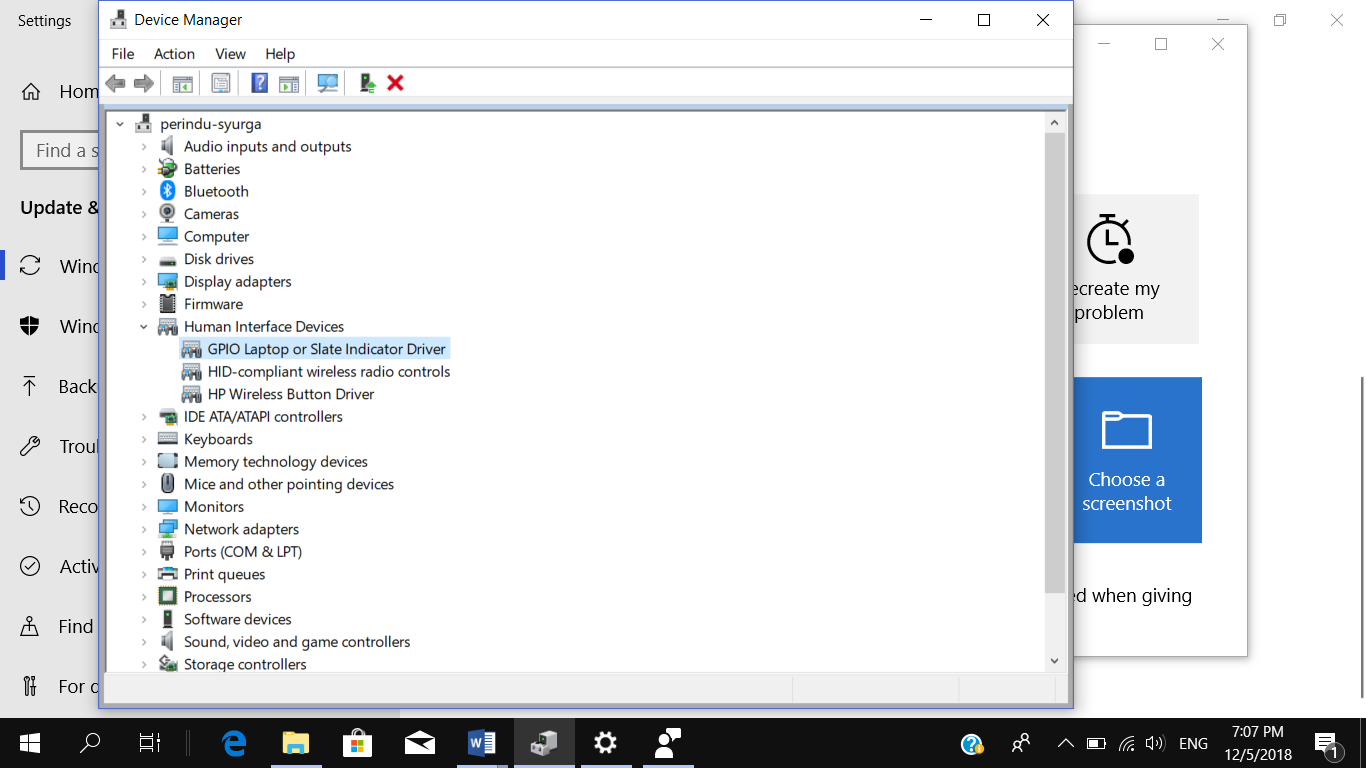Screen dimensions: 1366x768
Task: Click the Forward arrow in Device Manager toolbar
Action: click(x=144, y=83)
